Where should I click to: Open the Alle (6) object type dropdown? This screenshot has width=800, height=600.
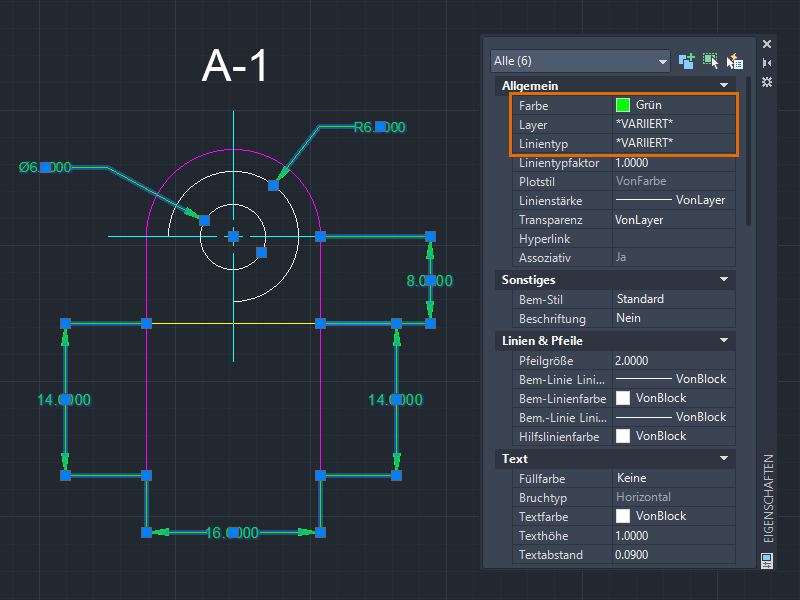pyautogui.click(x=580, y=61)
